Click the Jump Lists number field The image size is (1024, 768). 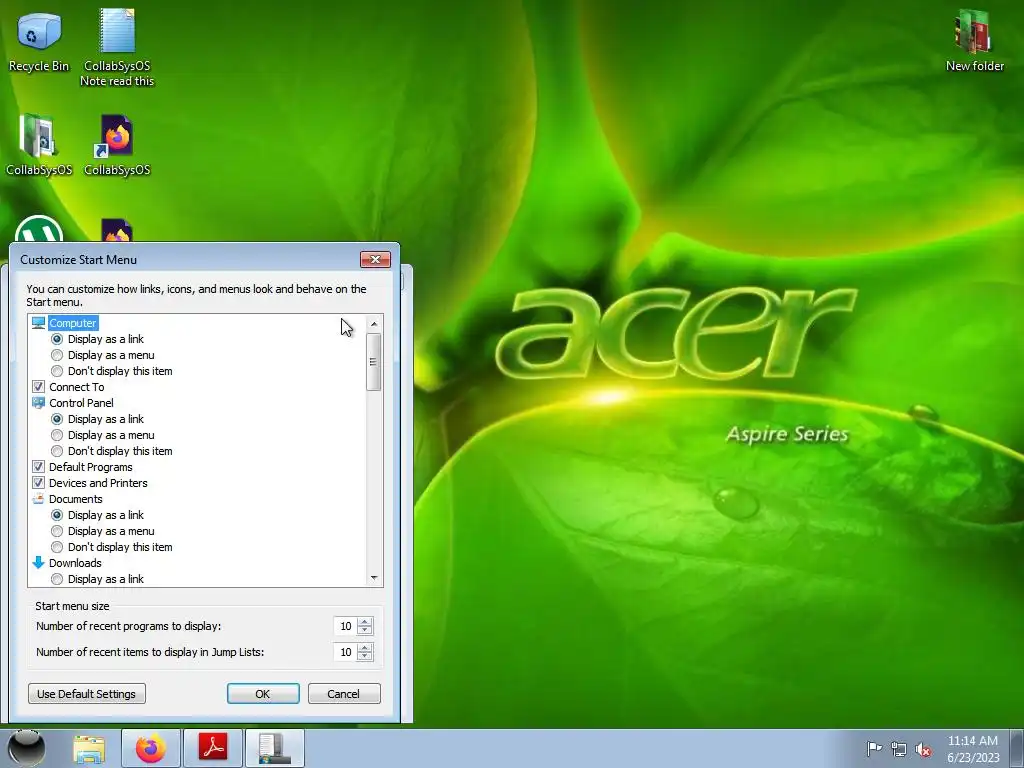point(345,652)
